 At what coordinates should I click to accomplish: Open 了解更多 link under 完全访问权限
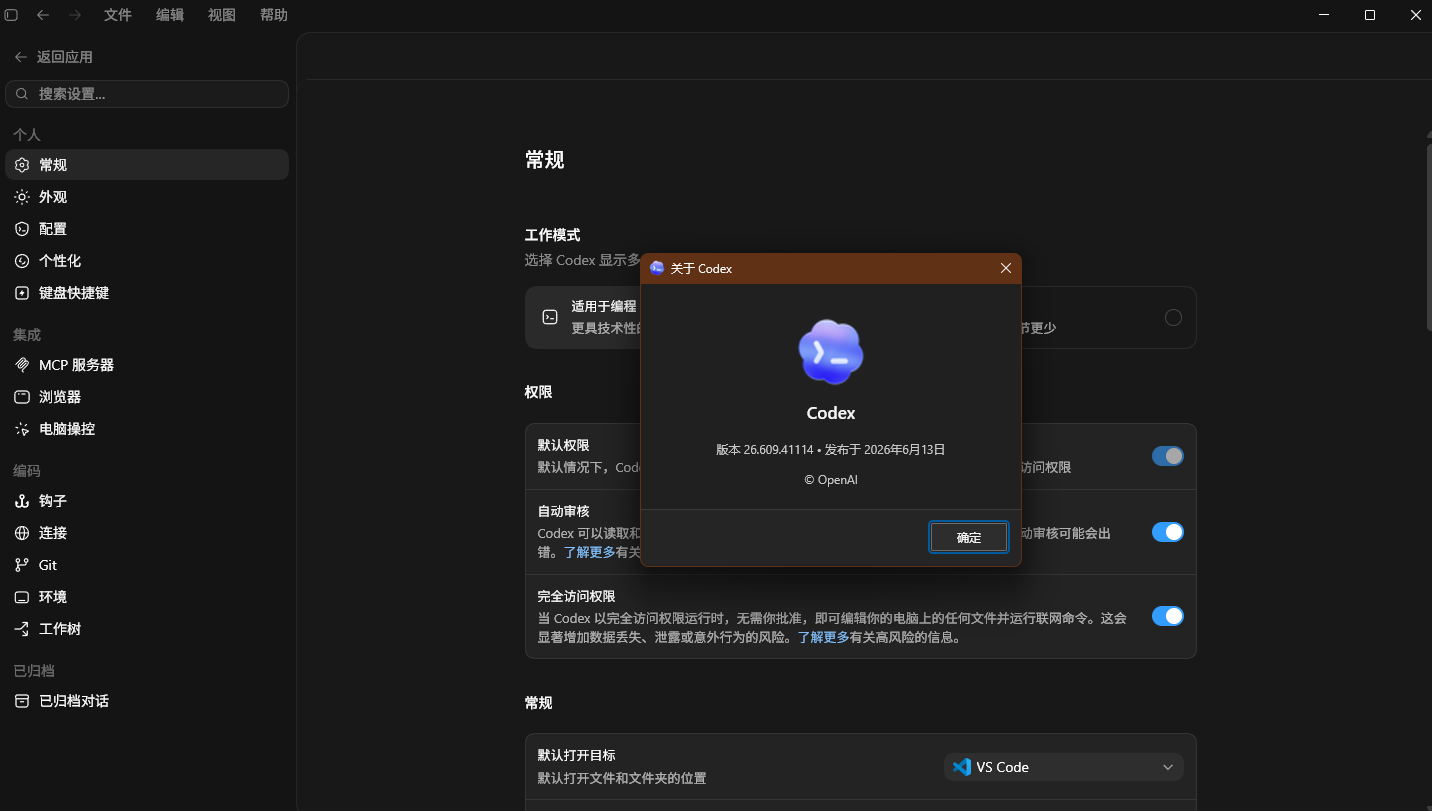(823, 637)
